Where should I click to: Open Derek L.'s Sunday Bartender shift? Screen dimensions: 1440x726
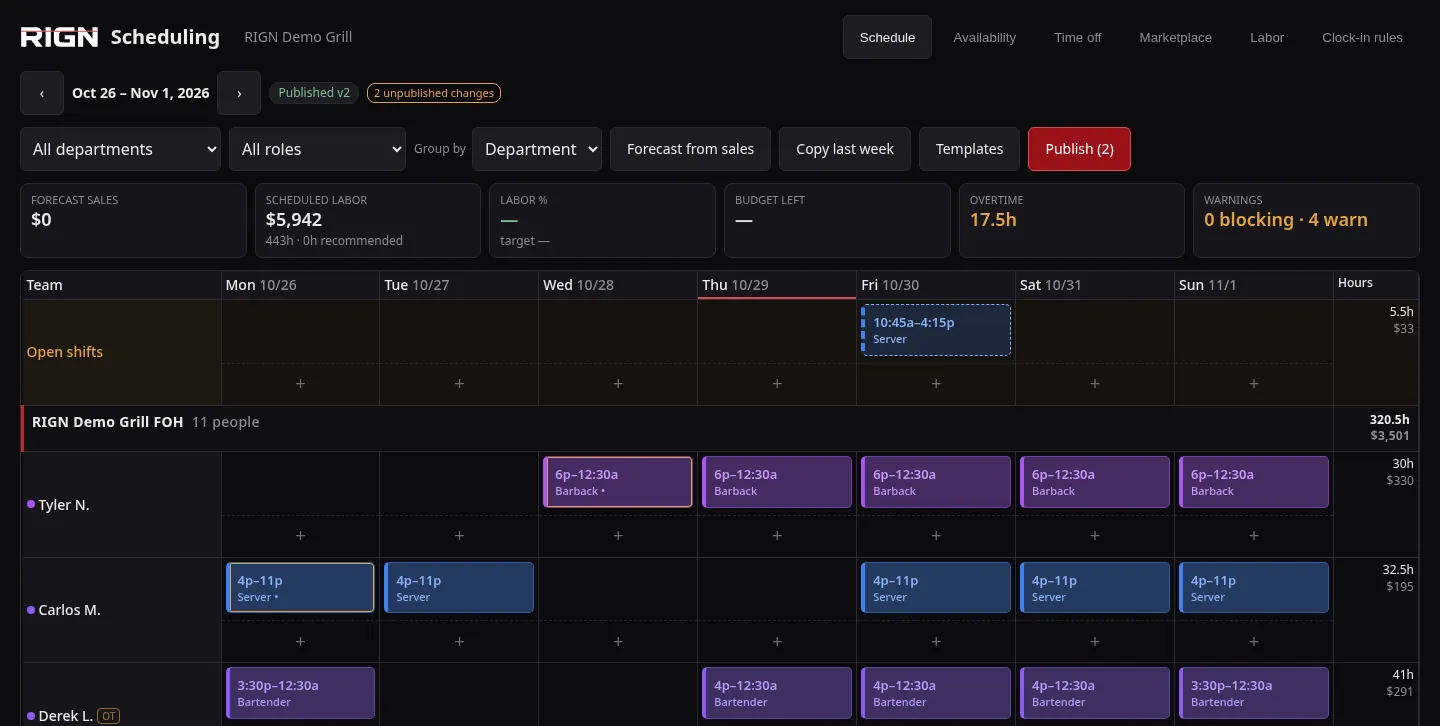point(1254,693)
